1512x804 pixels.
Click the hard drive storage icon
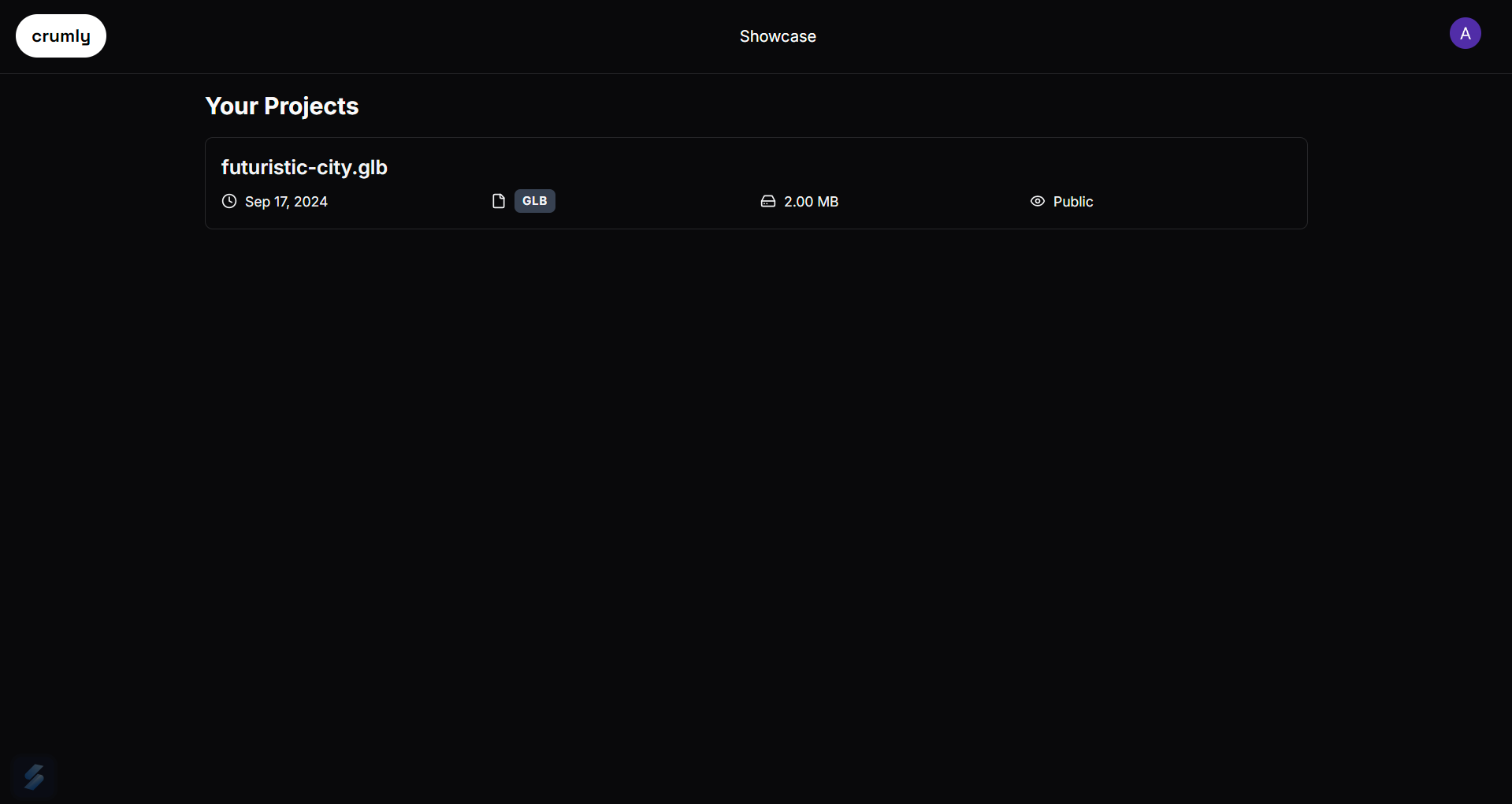click(x=768, y=201)
